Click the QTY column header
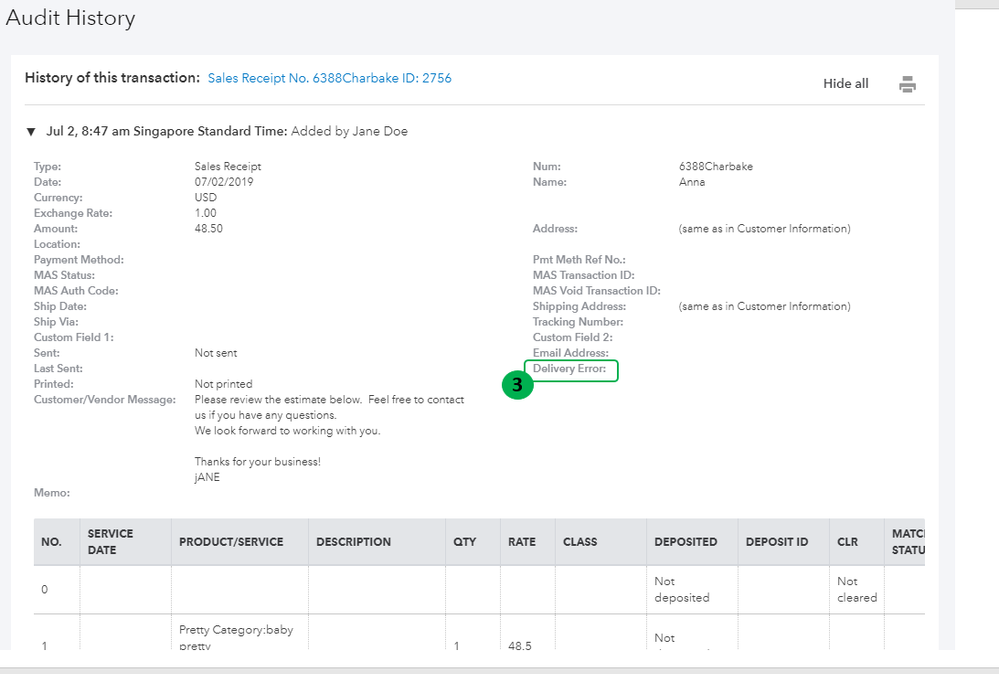Viewport: 999px width, 674px height. [x=464, y=542]
